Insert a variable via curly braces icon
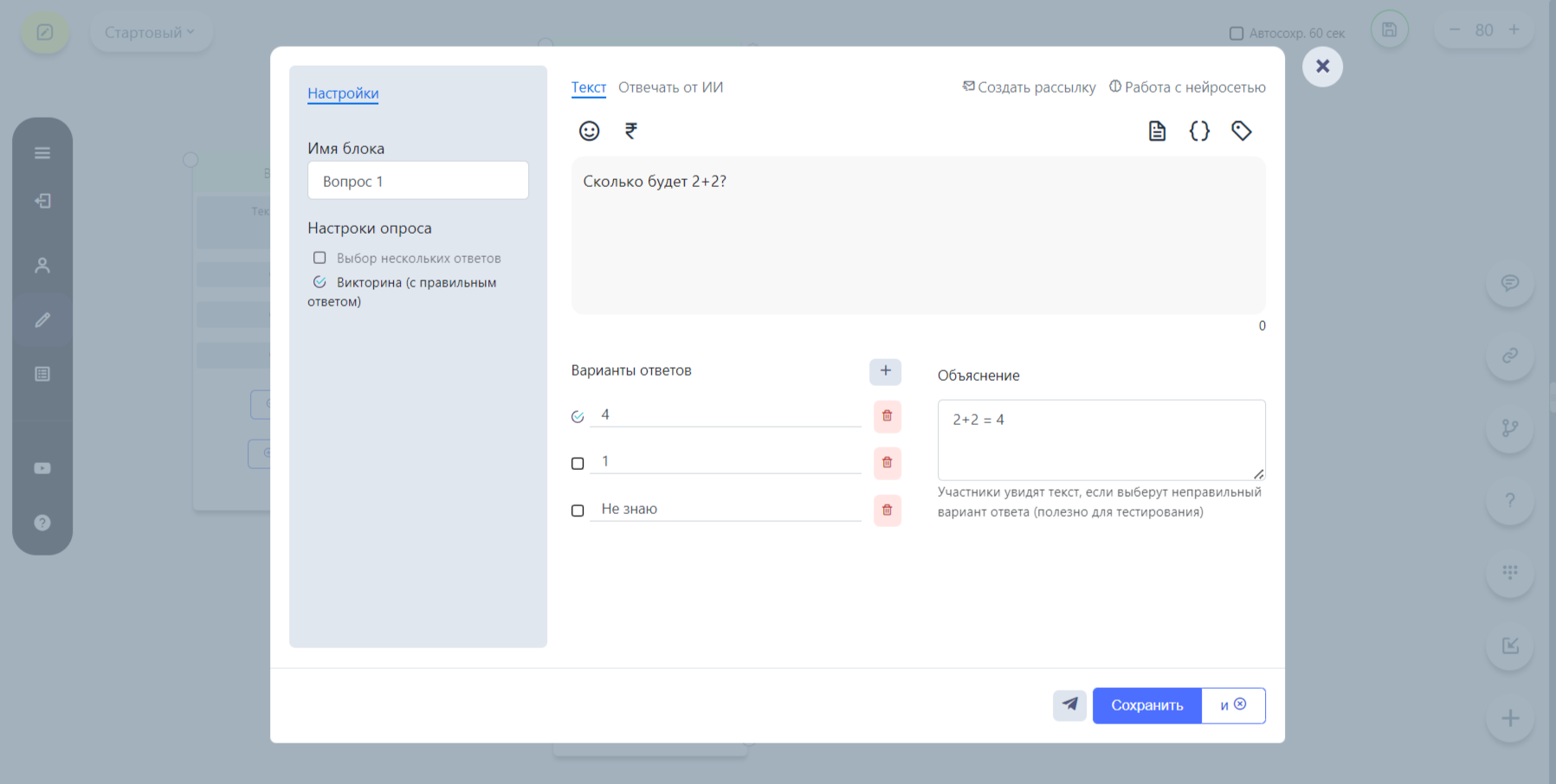 click(x=1199, y=131)
